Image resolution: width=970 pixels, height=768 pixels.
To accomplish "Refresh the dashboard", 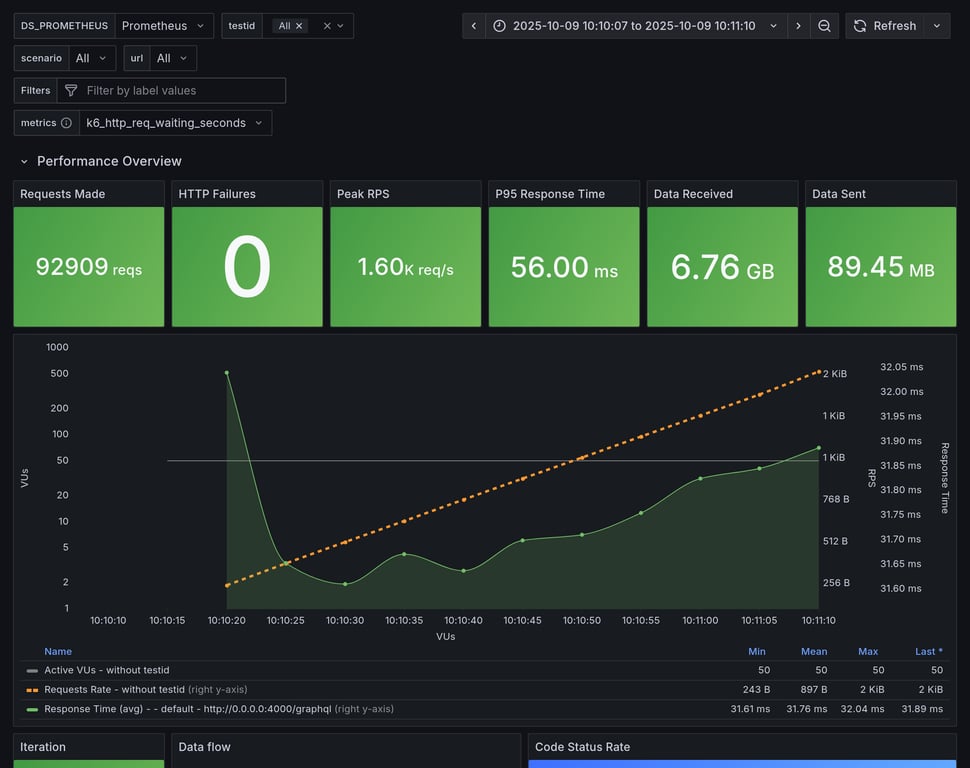I will click(885, 26).
